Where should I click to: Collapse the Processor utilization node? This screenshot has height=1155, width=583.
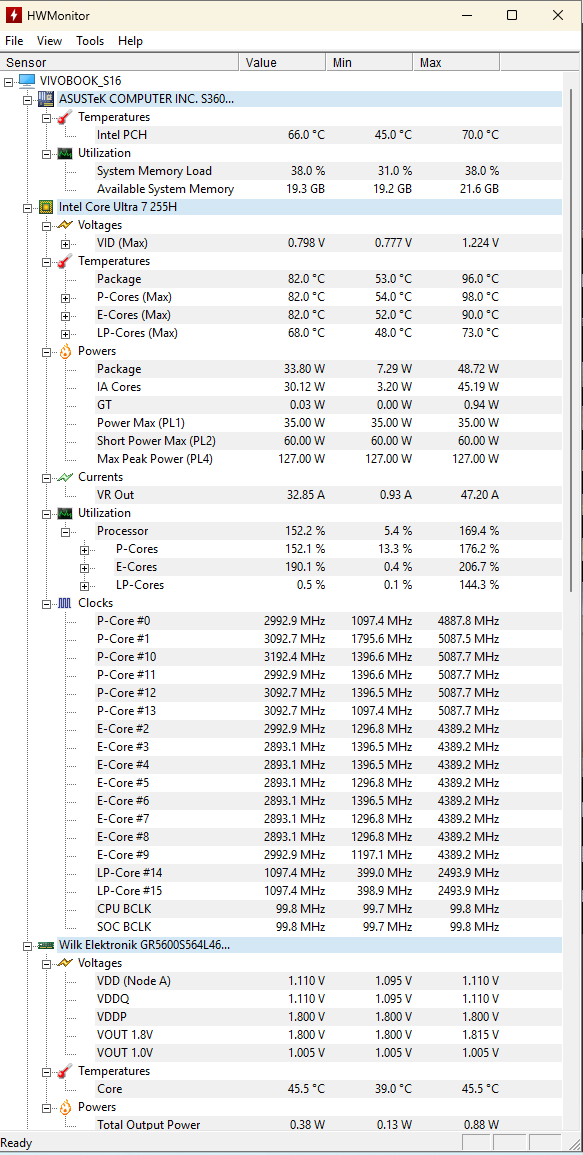coord(66,531)
